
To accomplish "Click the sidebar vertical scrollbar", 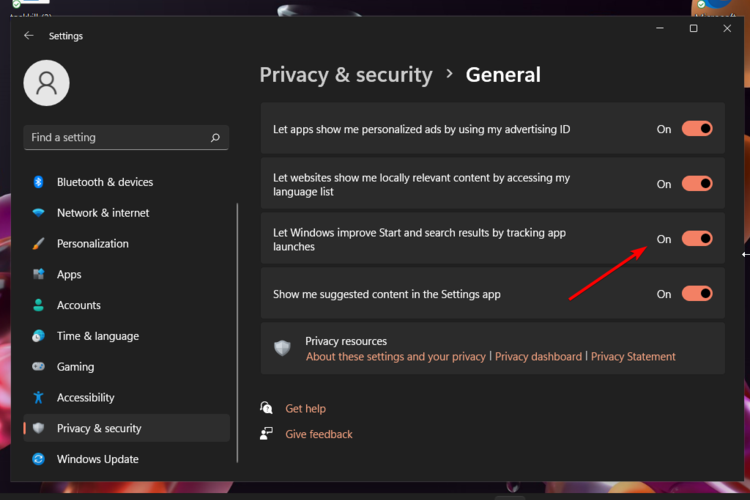I will tap(237, 333).
